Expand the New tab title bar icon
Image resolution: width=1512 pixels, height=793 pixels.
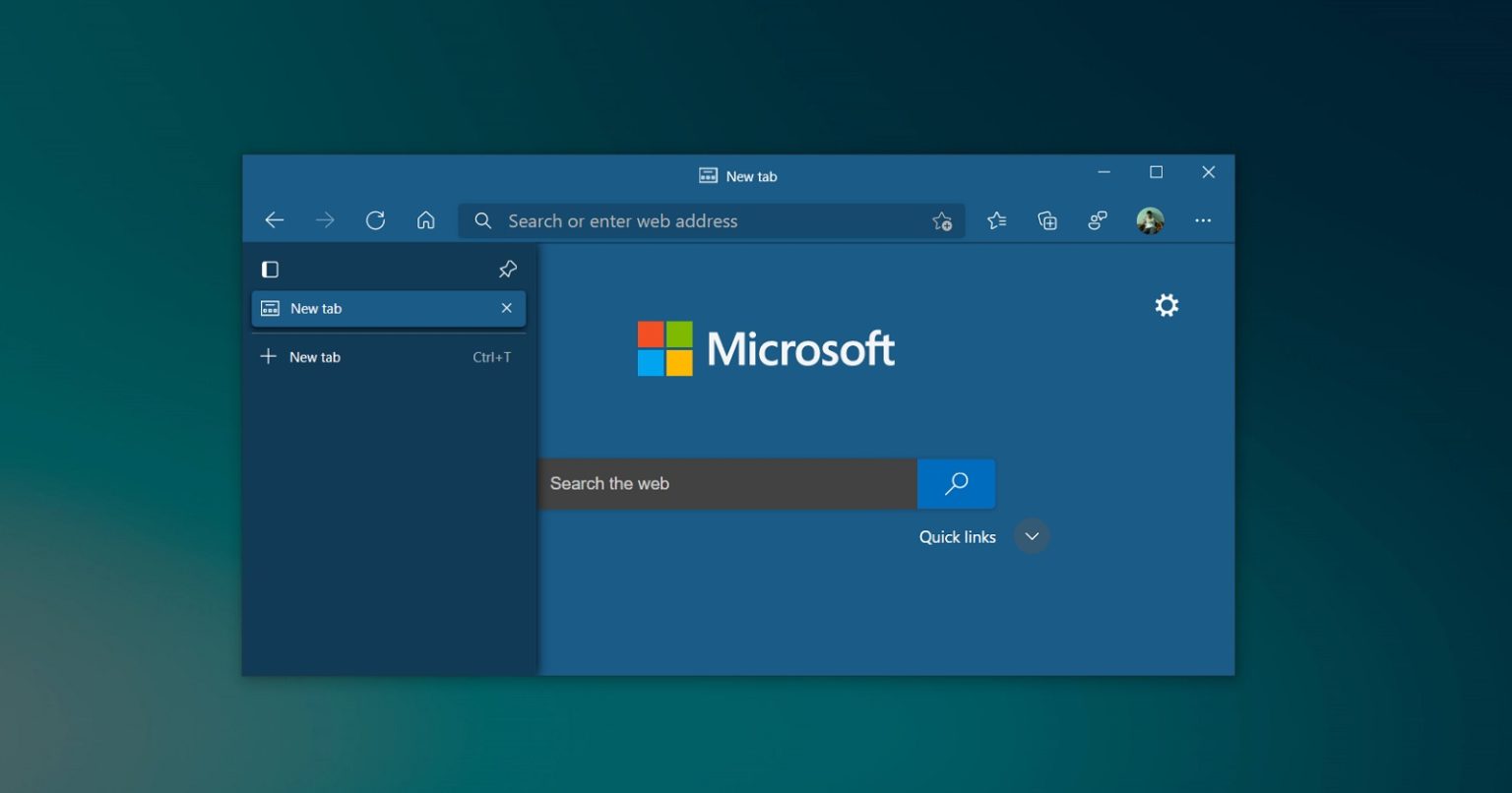click(708, 174)
